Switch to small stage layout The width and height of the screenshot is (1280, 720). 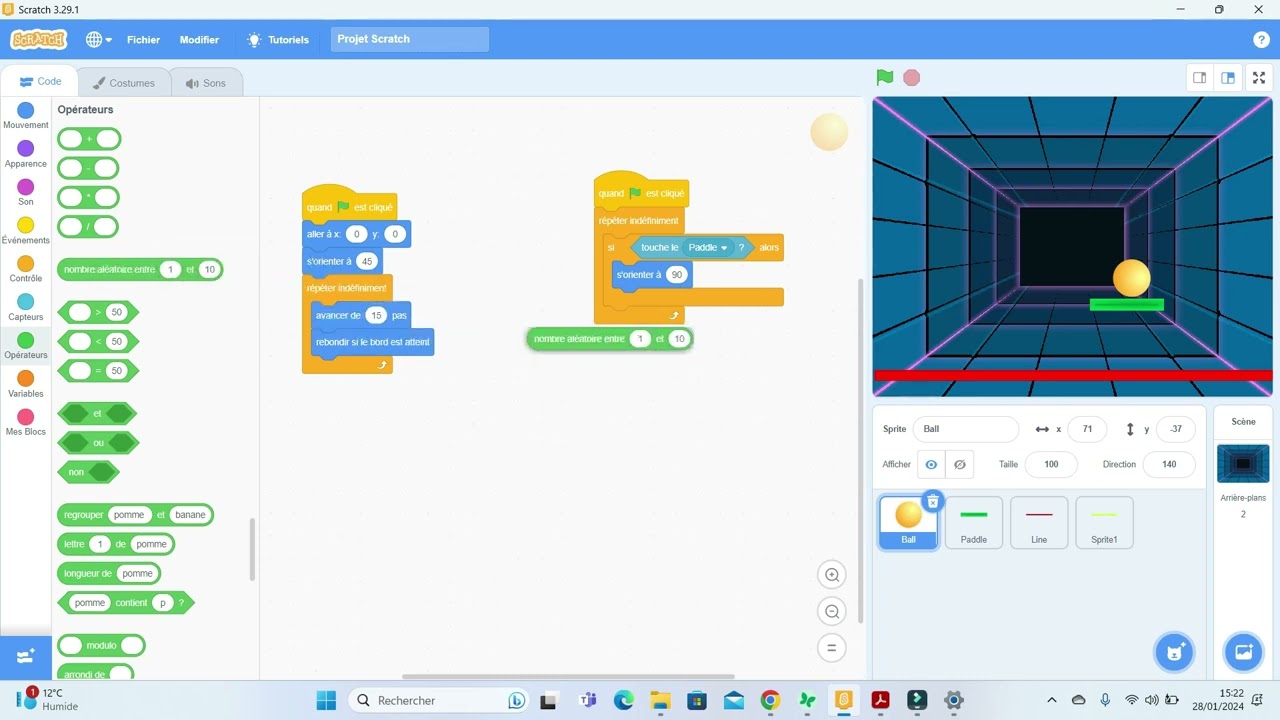click(x=1199, y=78)
